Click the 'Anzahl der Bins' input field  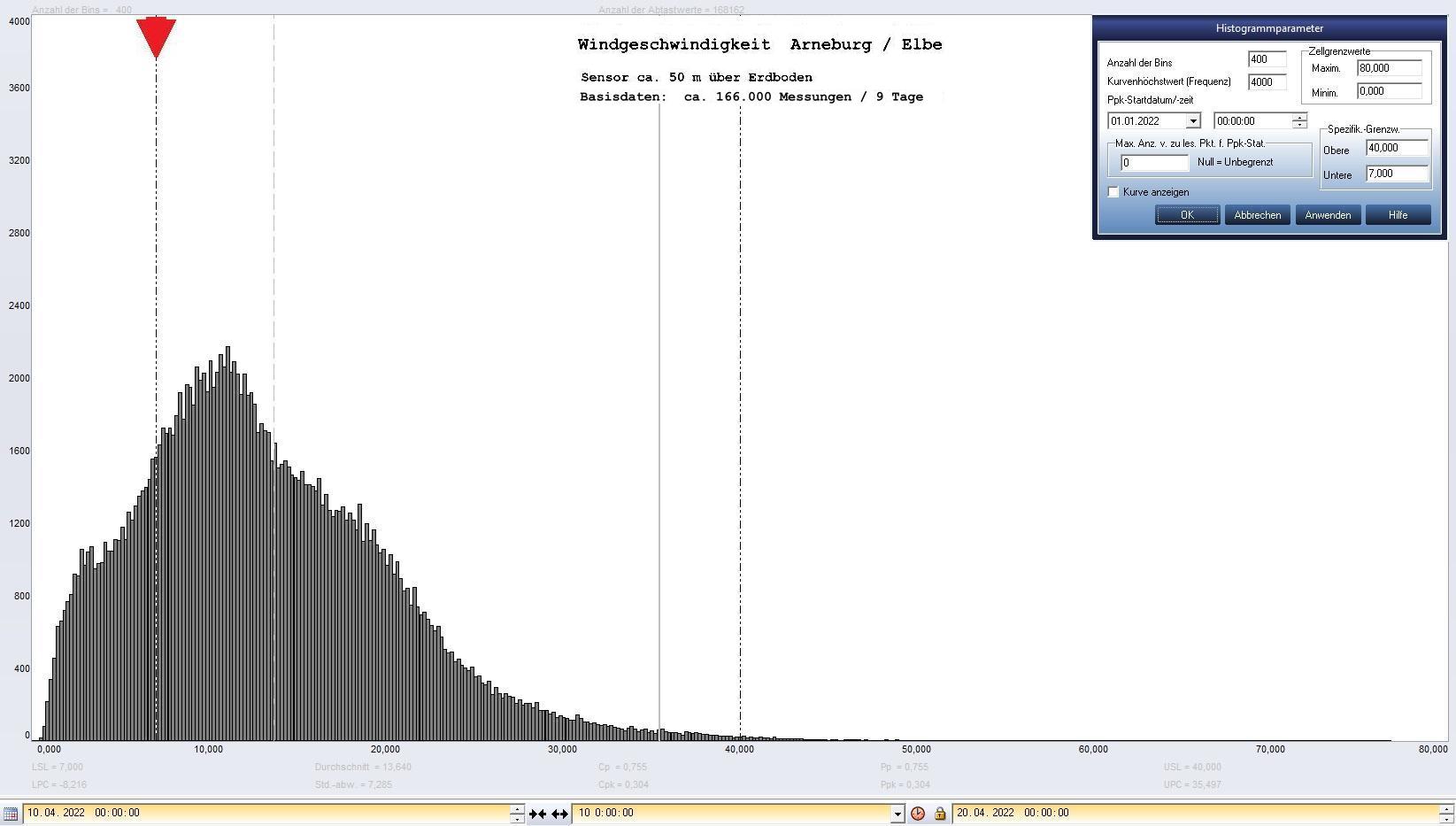coord(1267,59)
